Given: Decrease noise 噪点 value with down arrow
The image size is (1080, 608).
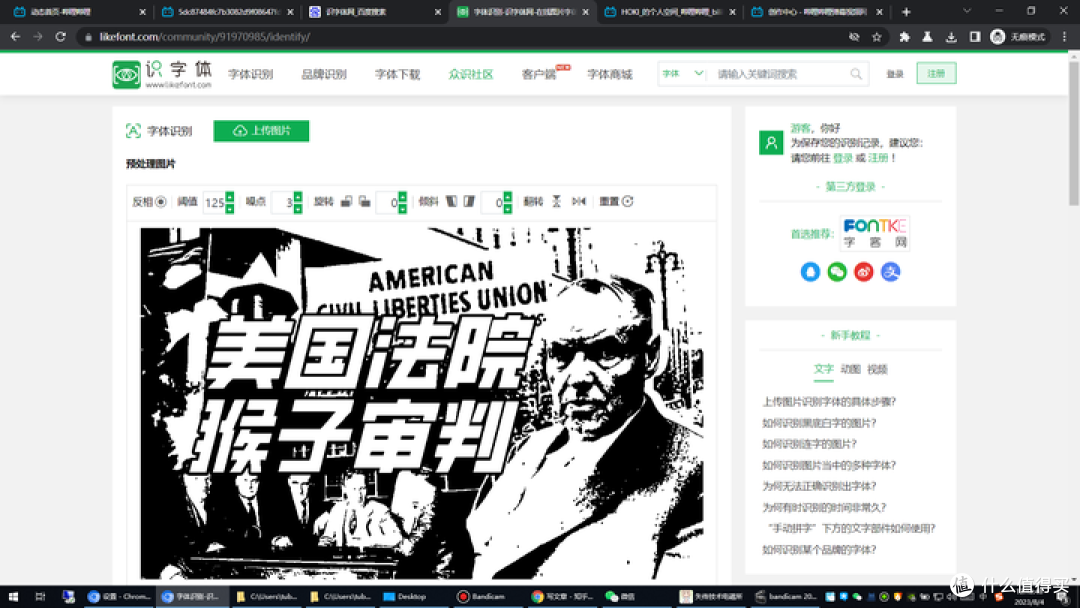Looking at the screenshot, I should coord(298,208).
